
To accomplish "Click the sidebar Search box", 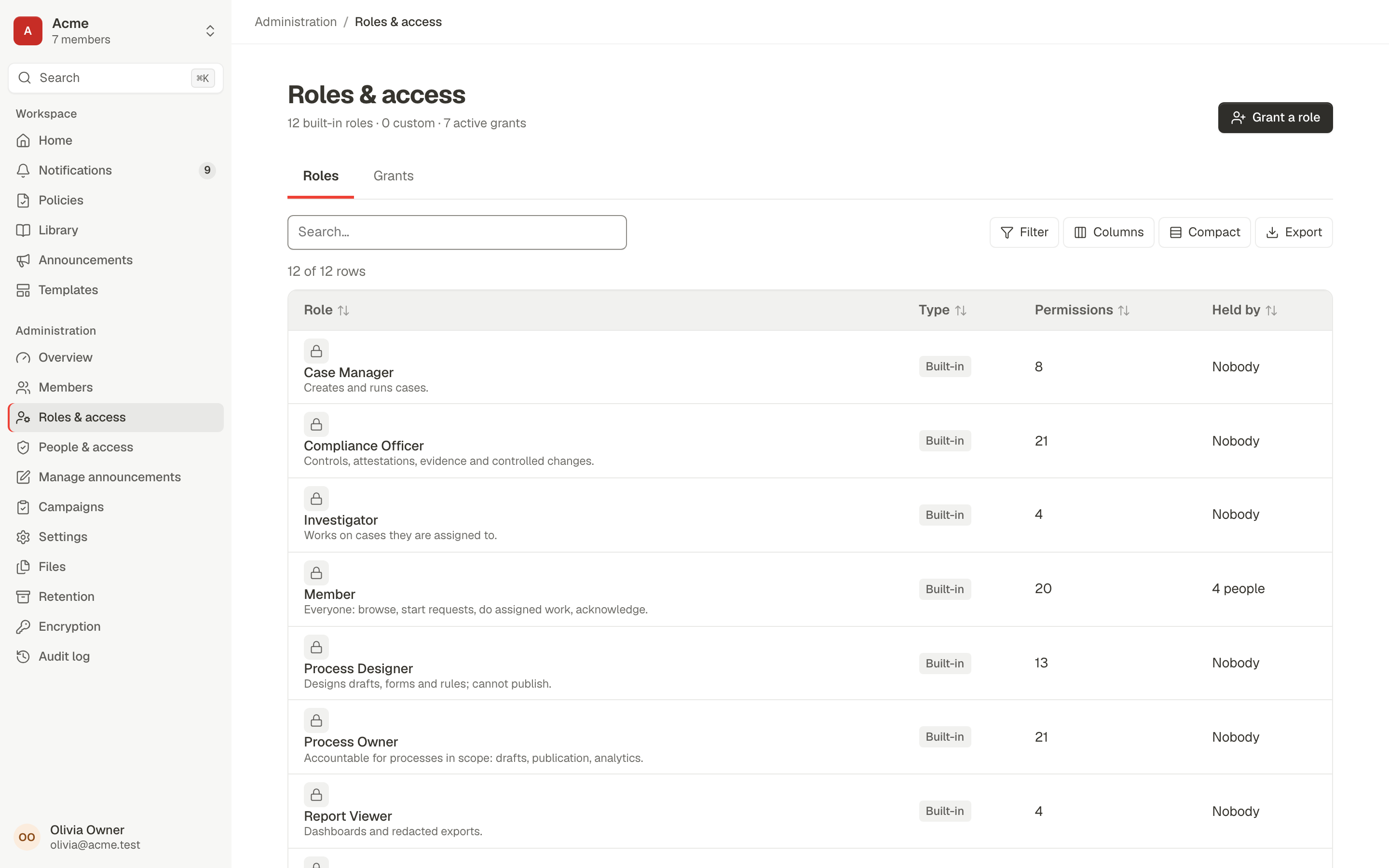I will [115, 78].
